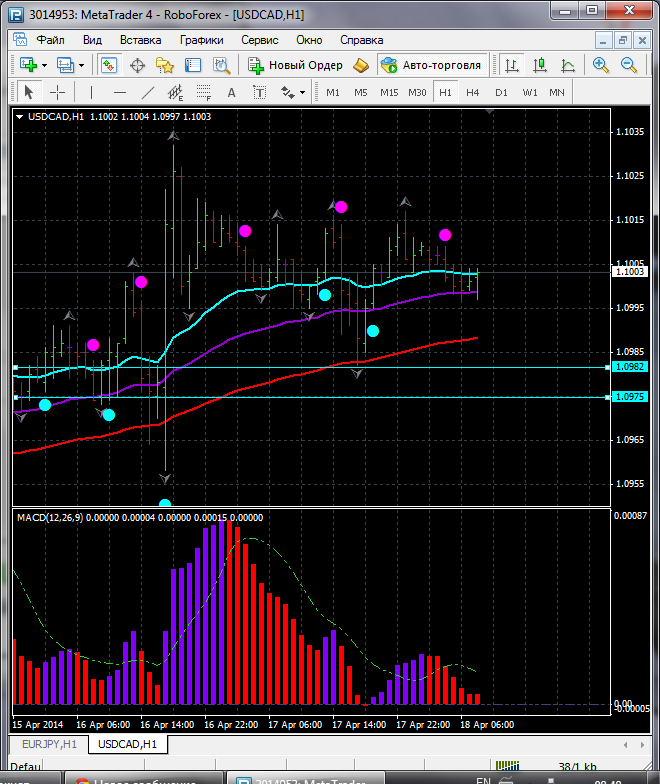
Task: Open the profiles dropdown arrow
Action: (82, 65)
